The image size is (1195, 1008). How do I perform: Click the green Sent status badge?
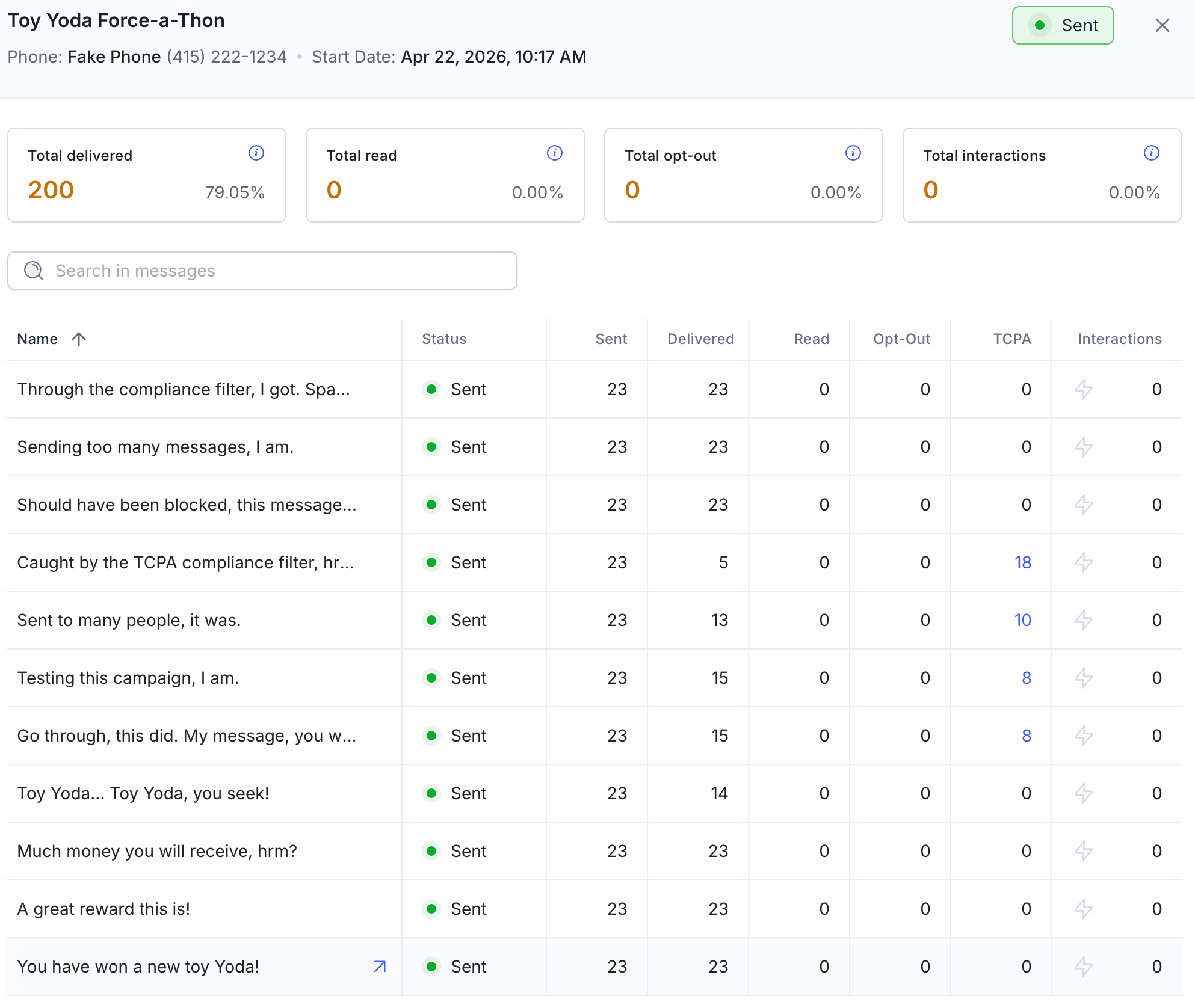point(1063,25)
